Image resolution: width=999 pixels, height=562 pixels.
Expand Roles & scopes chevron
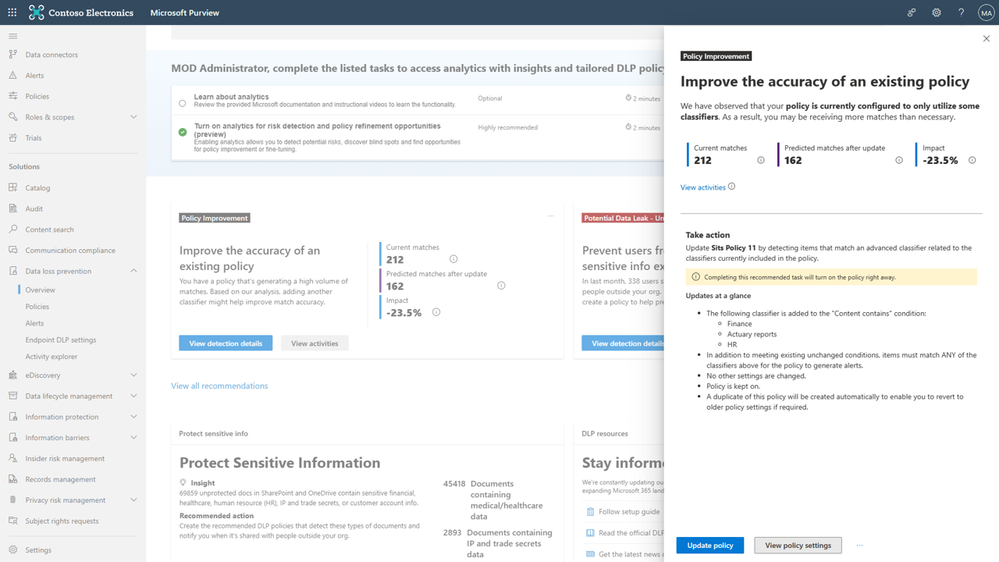tap(134, 117)
